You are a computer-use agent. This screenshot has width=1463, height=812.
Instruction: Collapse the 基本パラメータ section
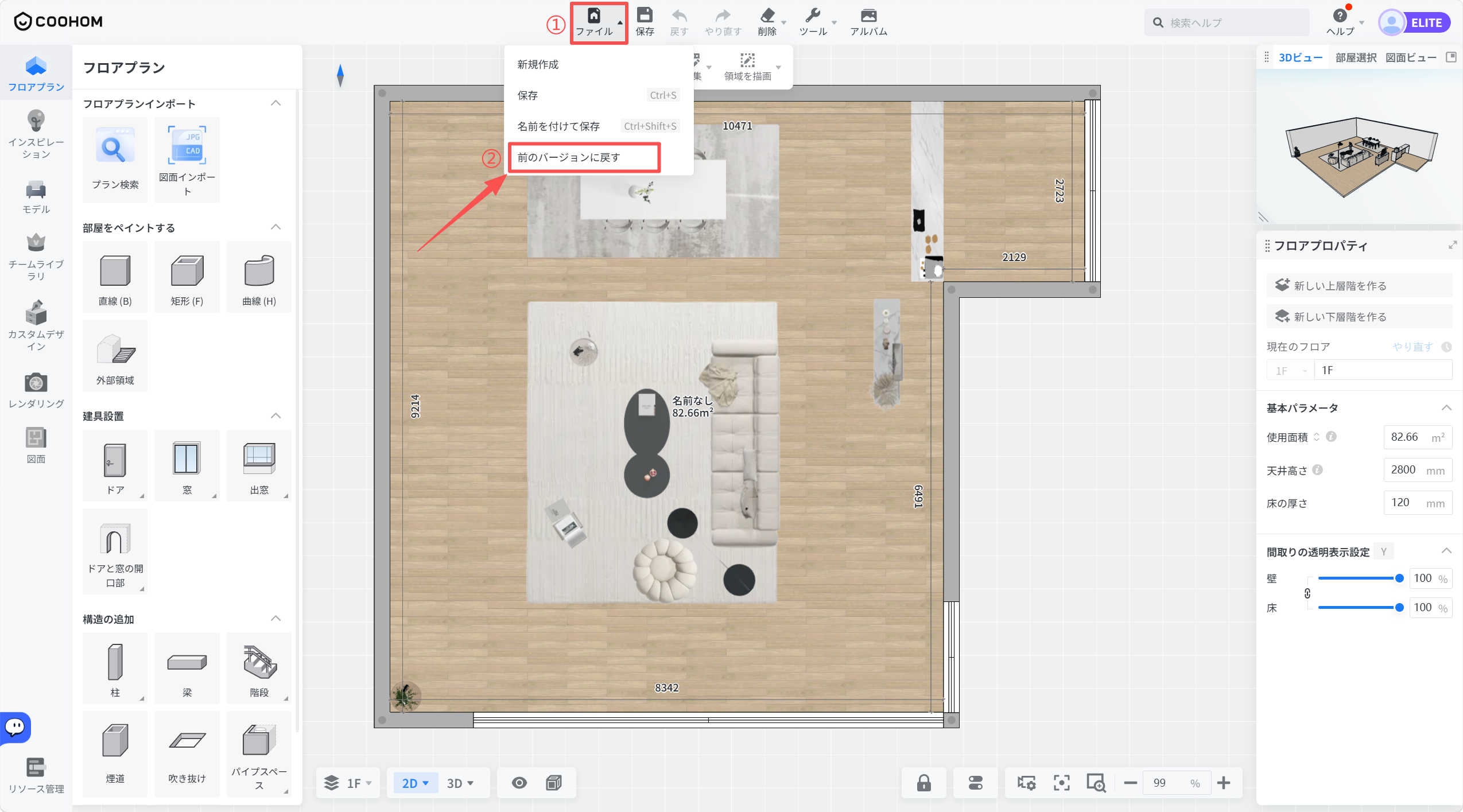1446,408
